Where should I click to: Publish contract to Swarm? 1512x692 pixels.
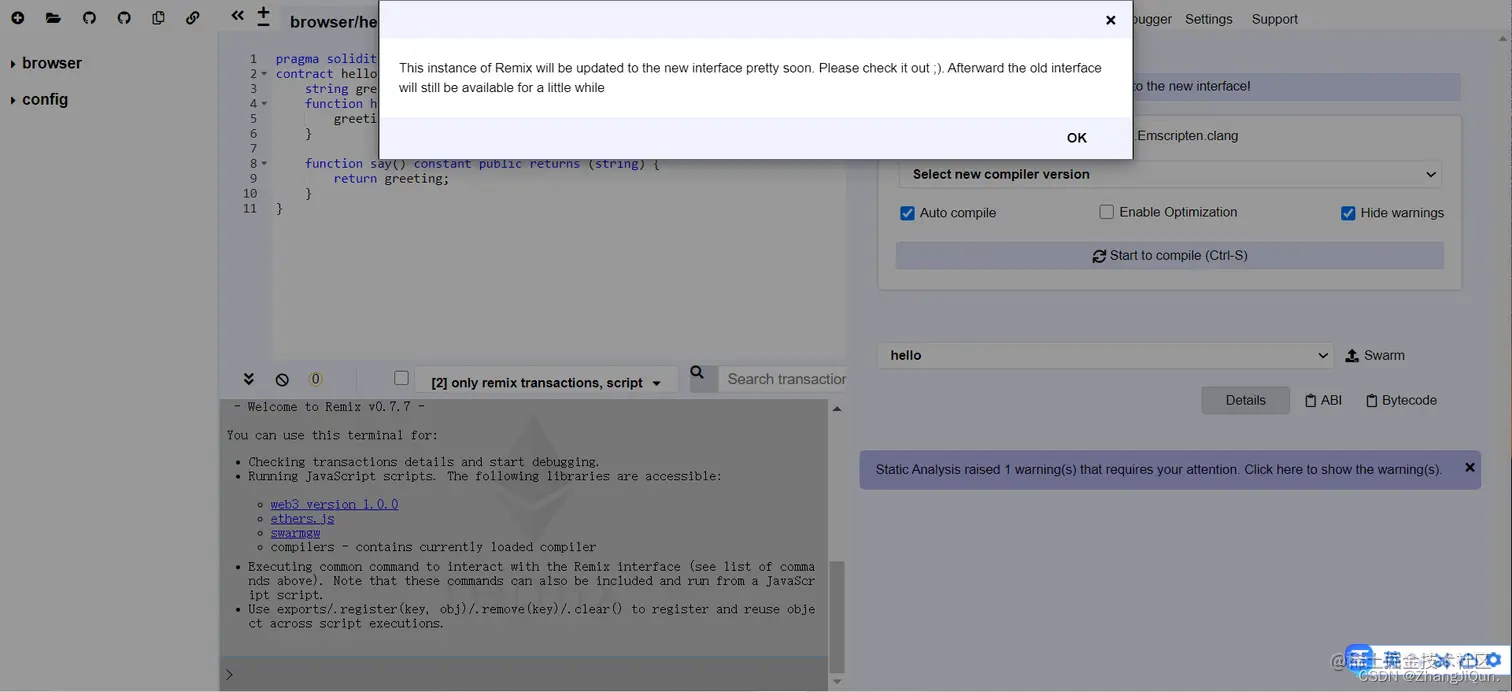point(1375,356)
